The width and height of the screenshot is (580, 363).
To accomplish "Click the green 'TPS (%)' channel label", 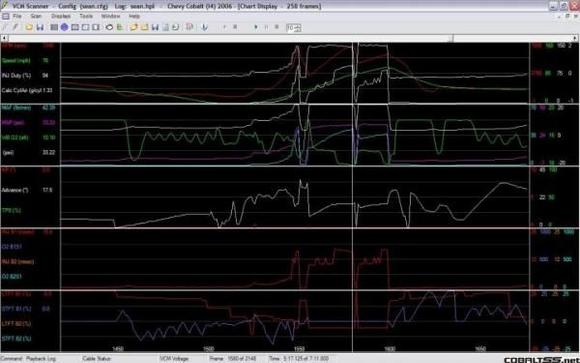I will click(11, 210).
